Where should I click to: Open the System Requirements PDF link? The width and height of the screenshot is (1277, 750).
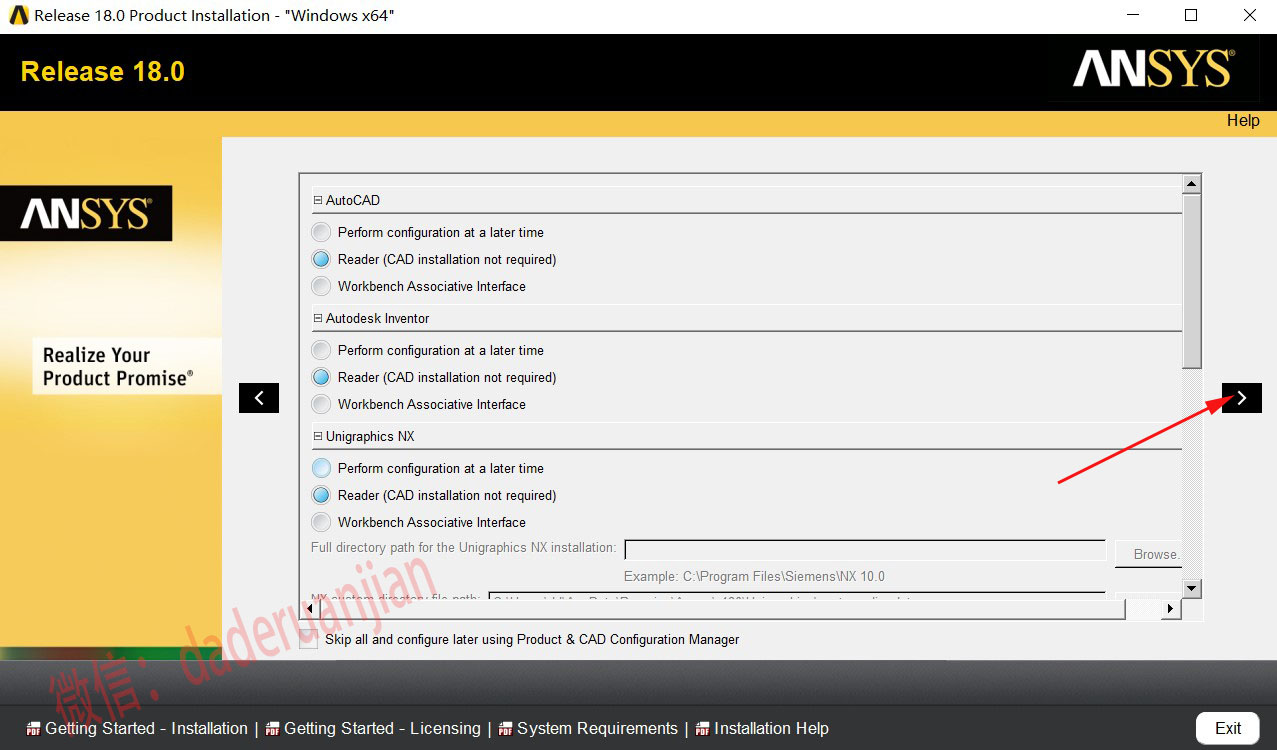coord(597,728)
